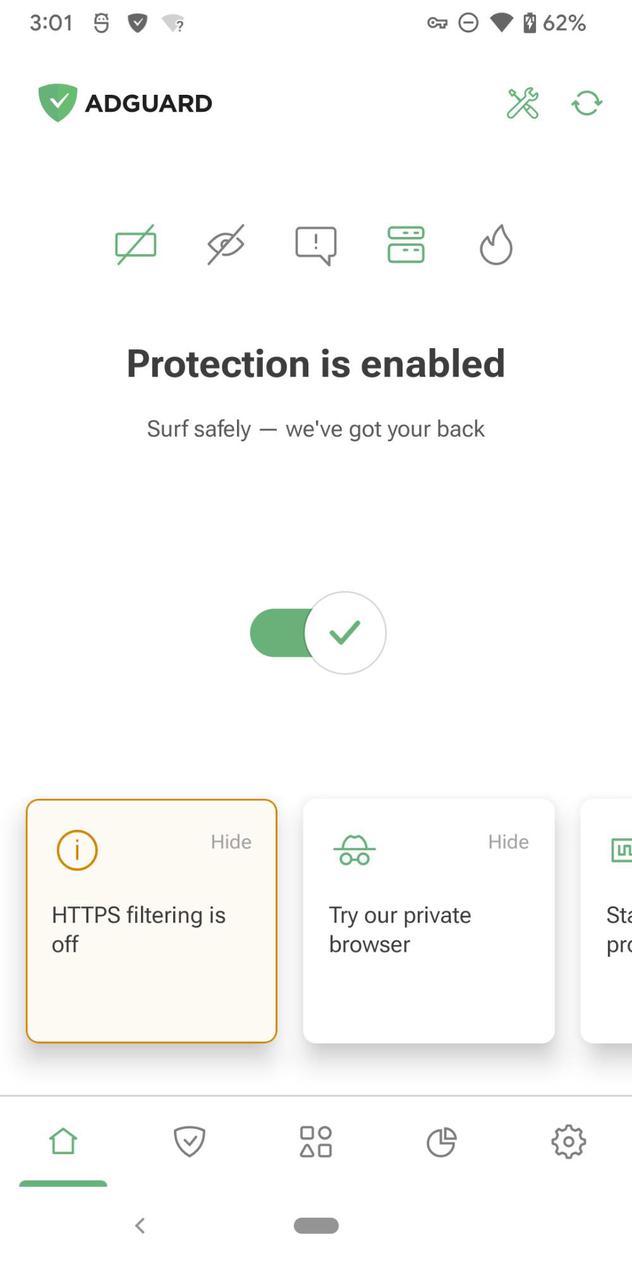
Task: Open the DNS protection server icon
Action: tap(405, 243)
